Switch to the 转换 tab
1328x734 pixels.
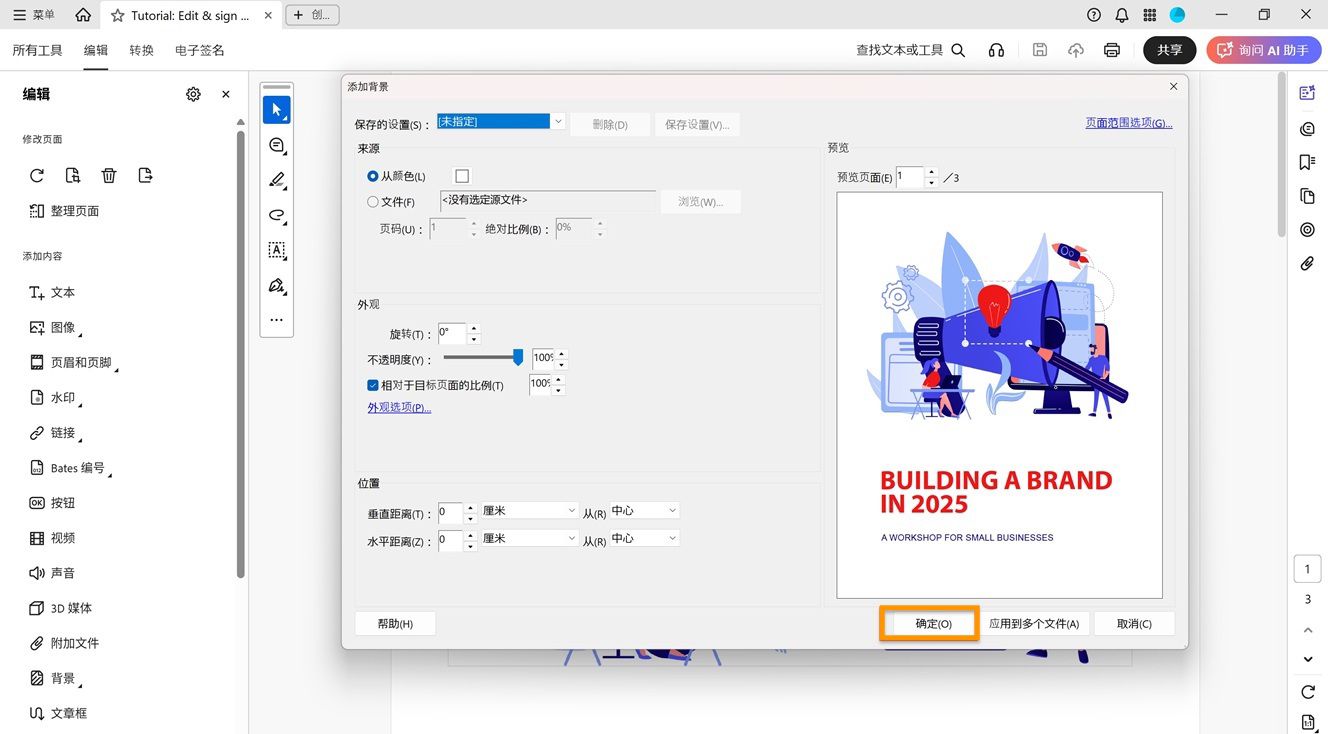(141, 49)
